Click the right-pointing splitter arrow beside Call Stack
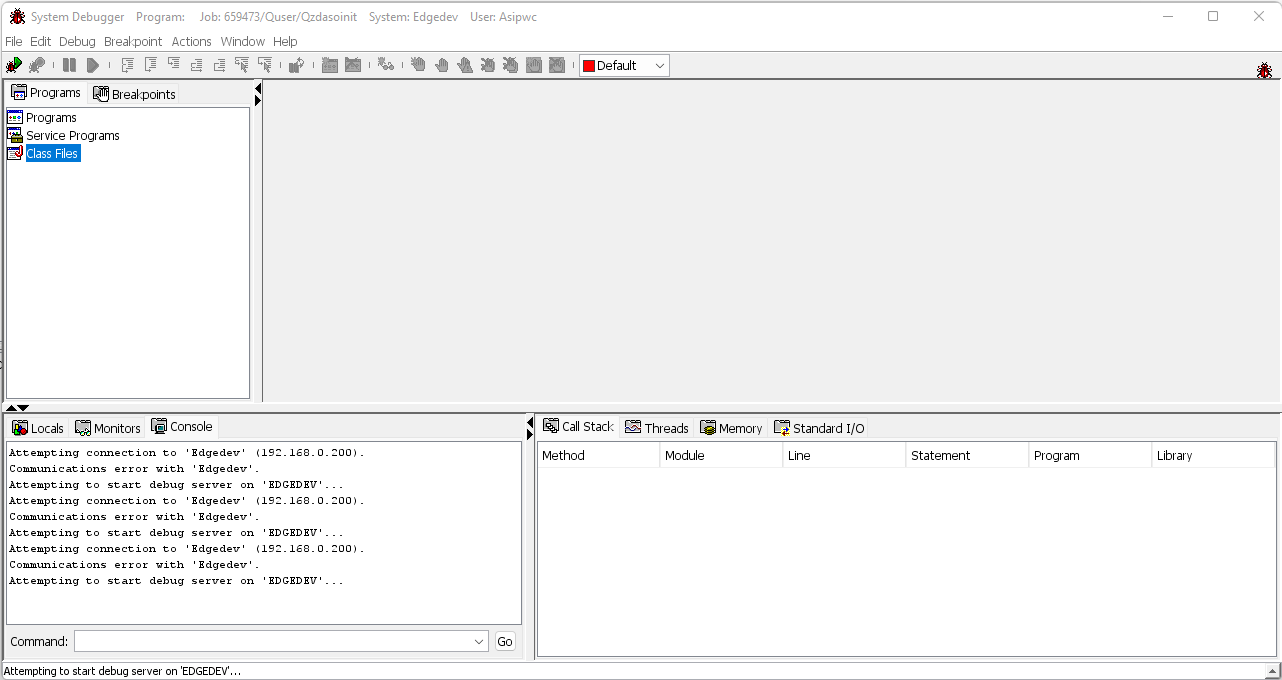The height and width of the screenshot is (680, 1282). 530,435
